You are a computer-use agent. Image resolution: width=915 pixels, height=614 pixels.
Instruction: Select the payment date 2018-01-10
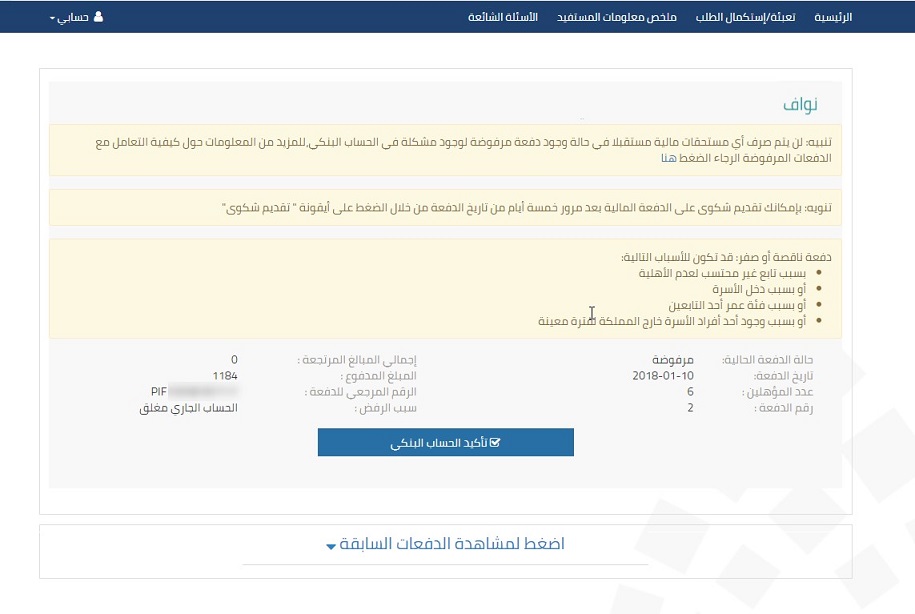[663, 376]
